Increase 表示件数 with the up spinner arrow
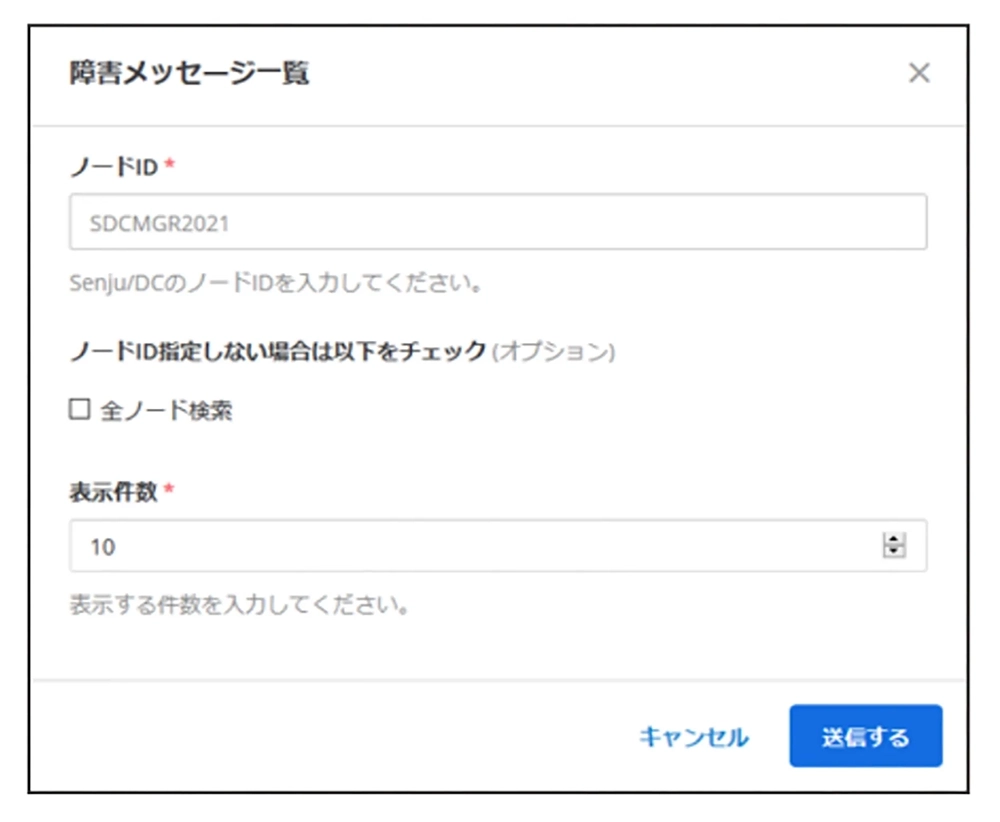The width and height of the screenshot is (1000, 822). (894, 539)
